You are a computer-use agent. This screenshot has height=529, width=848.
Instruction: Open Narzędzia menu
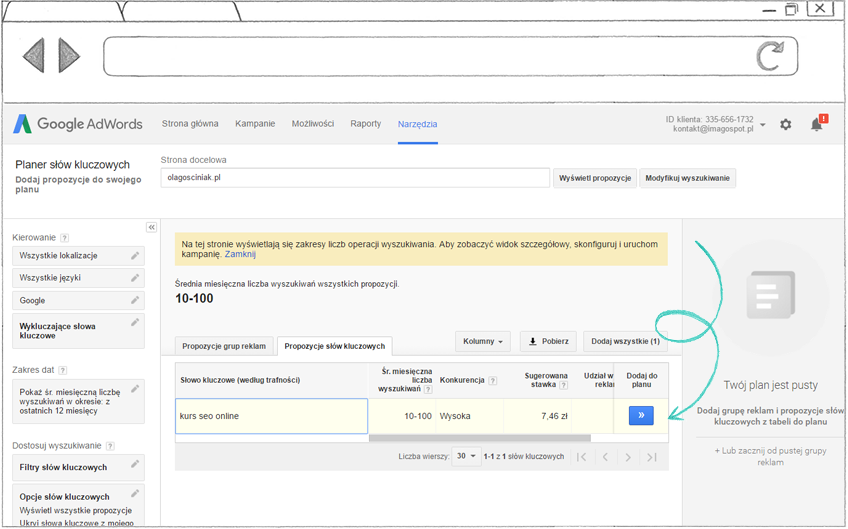pyautogui.click(x=418, y=124)
